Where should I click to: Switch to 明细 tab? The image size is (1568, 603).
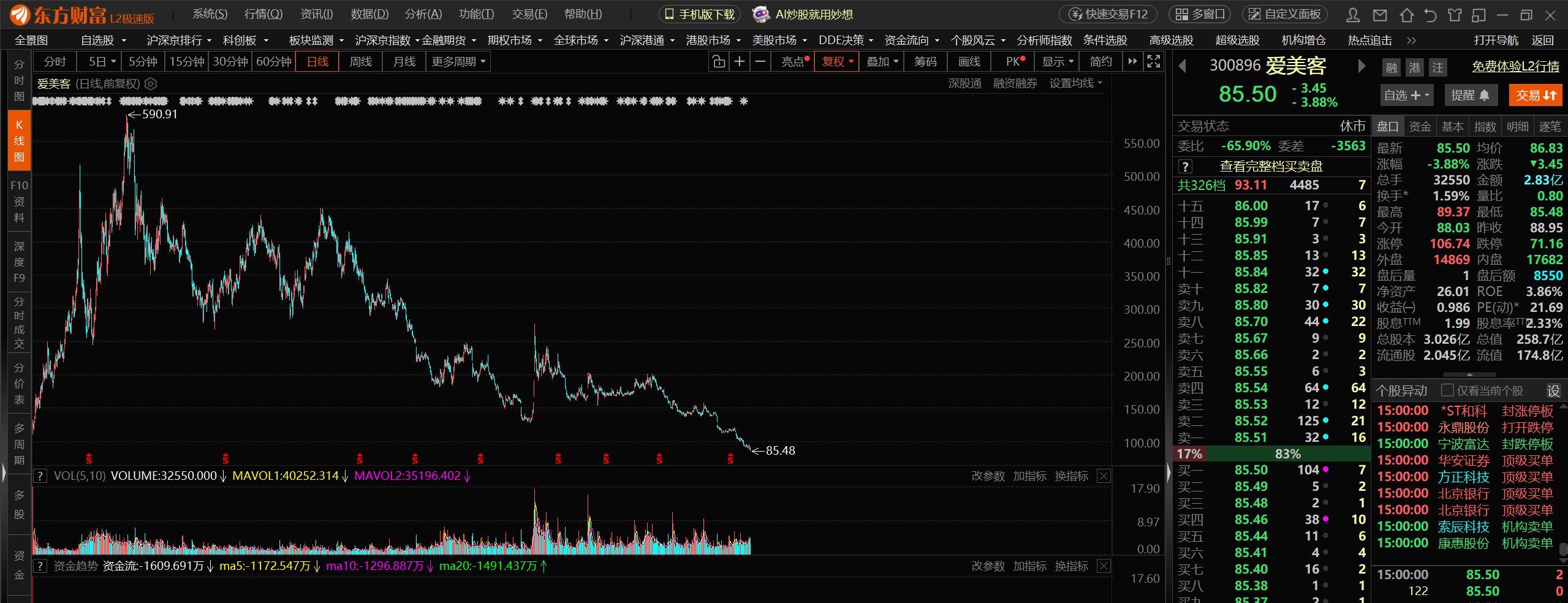1517,127
